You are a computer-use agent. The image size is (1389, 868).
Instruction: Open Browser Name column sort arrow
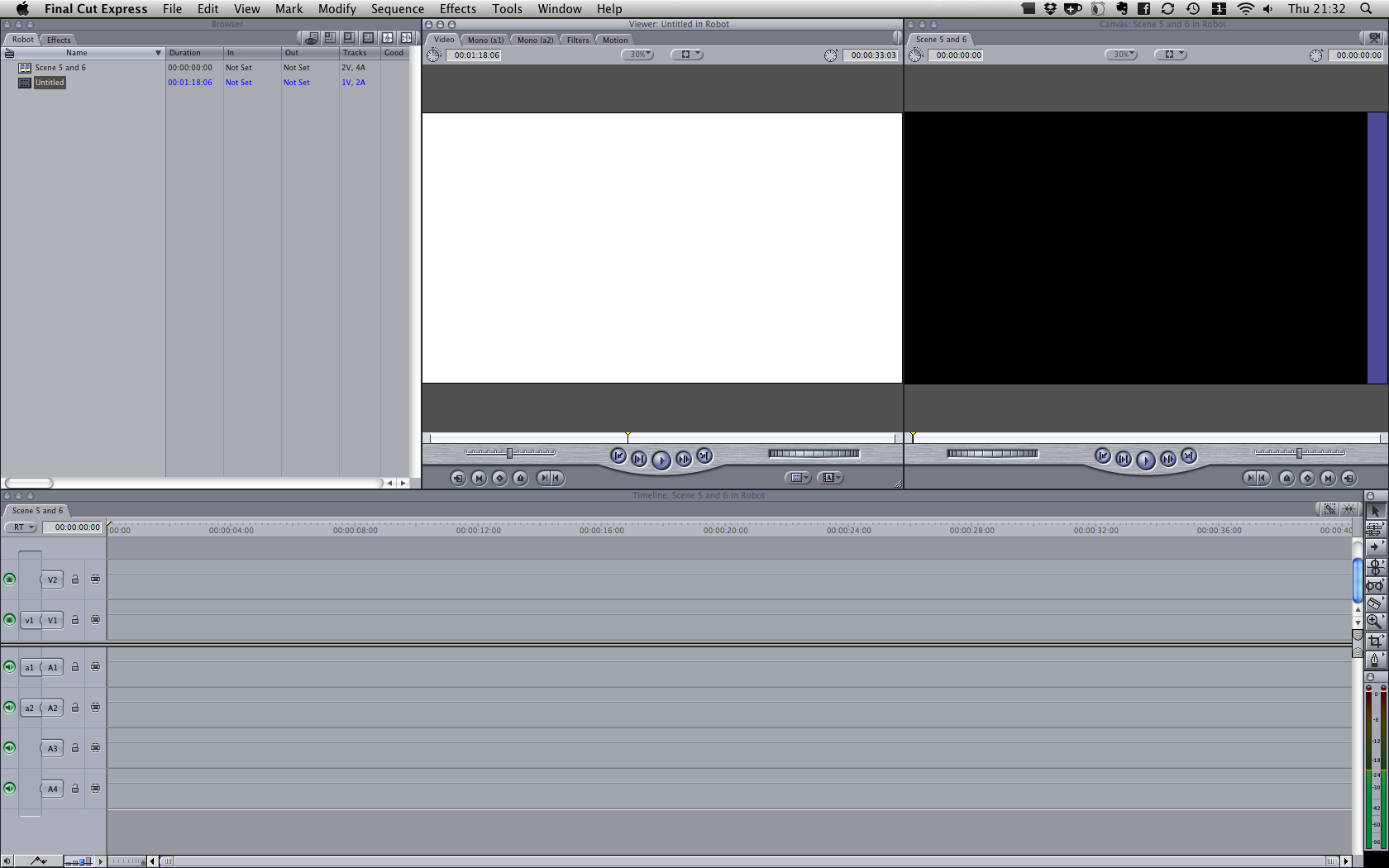(x=158, y=53)
